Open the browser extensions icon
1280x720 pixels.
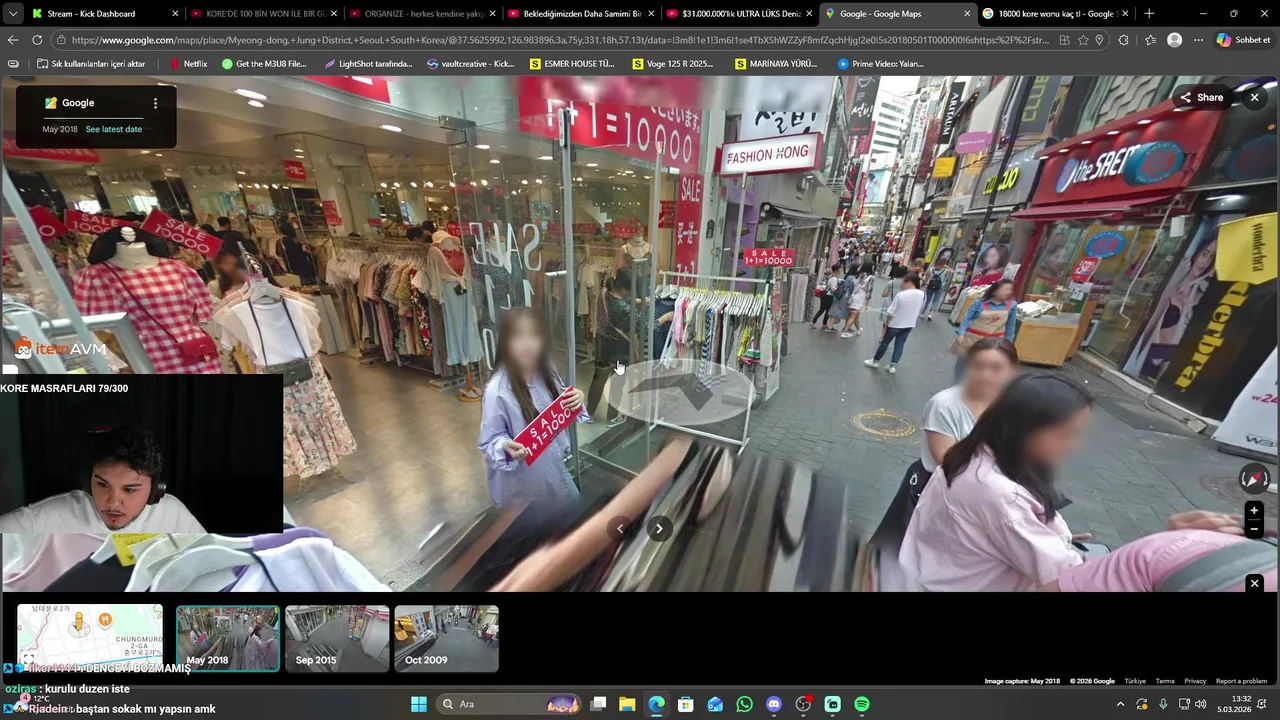coord(1124,40)
